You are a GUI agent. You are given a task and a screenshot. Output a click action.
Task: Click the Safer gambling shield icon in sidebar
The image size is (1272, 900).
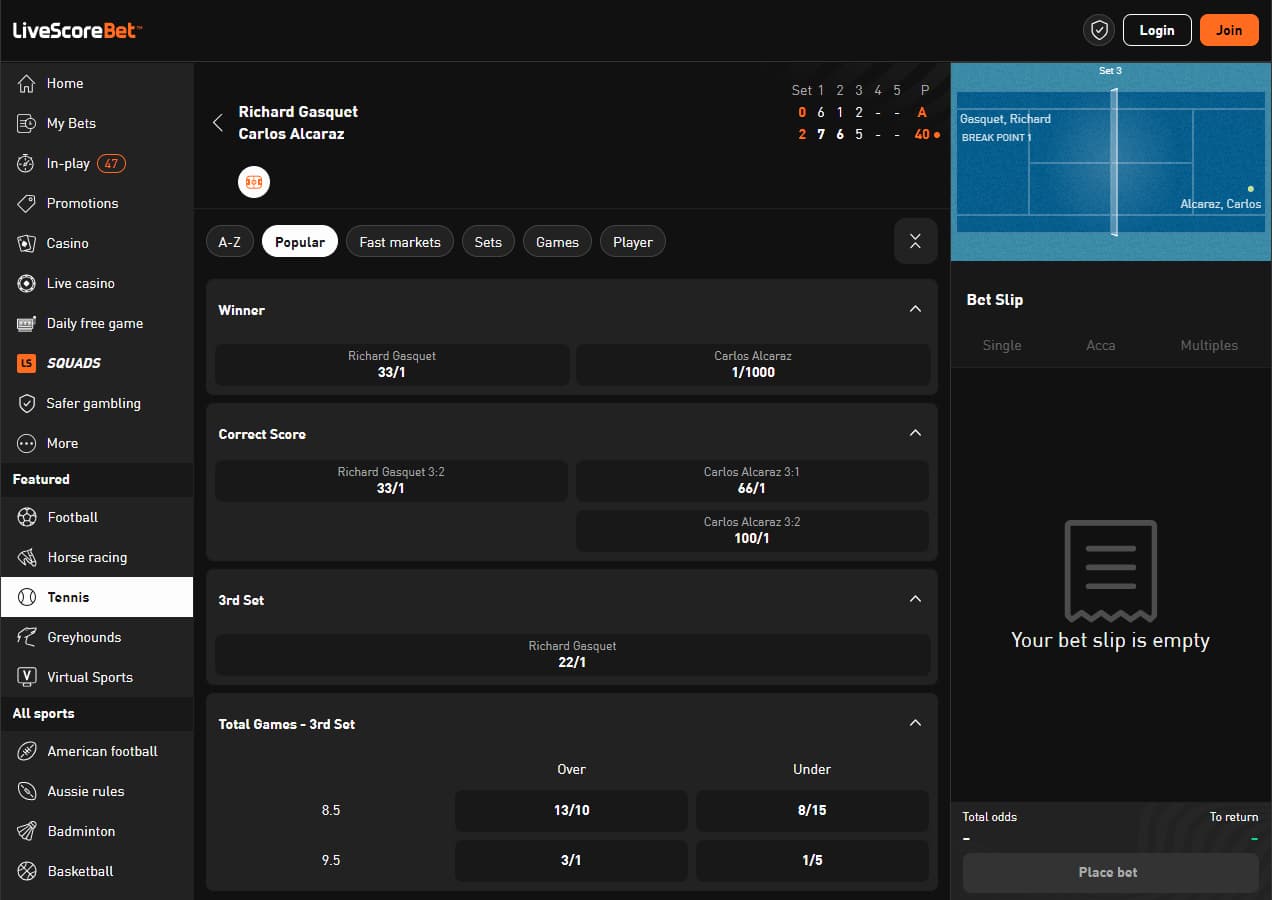(27, 403)
